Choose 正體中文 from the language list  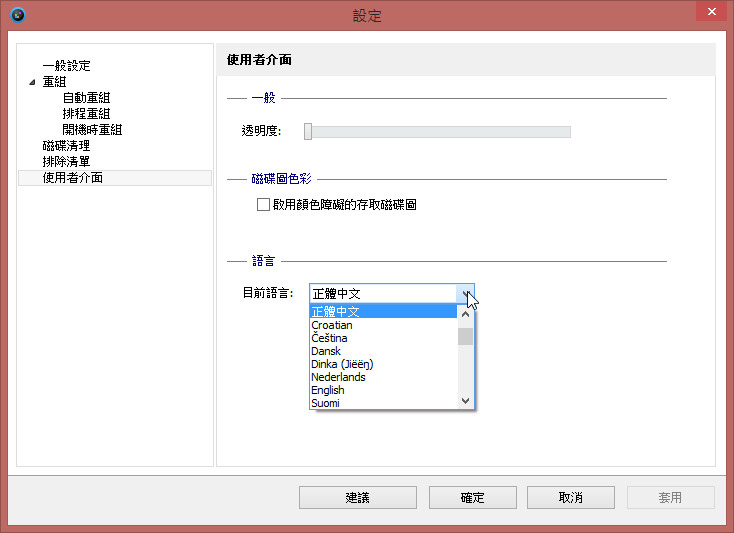coord(383,311)
